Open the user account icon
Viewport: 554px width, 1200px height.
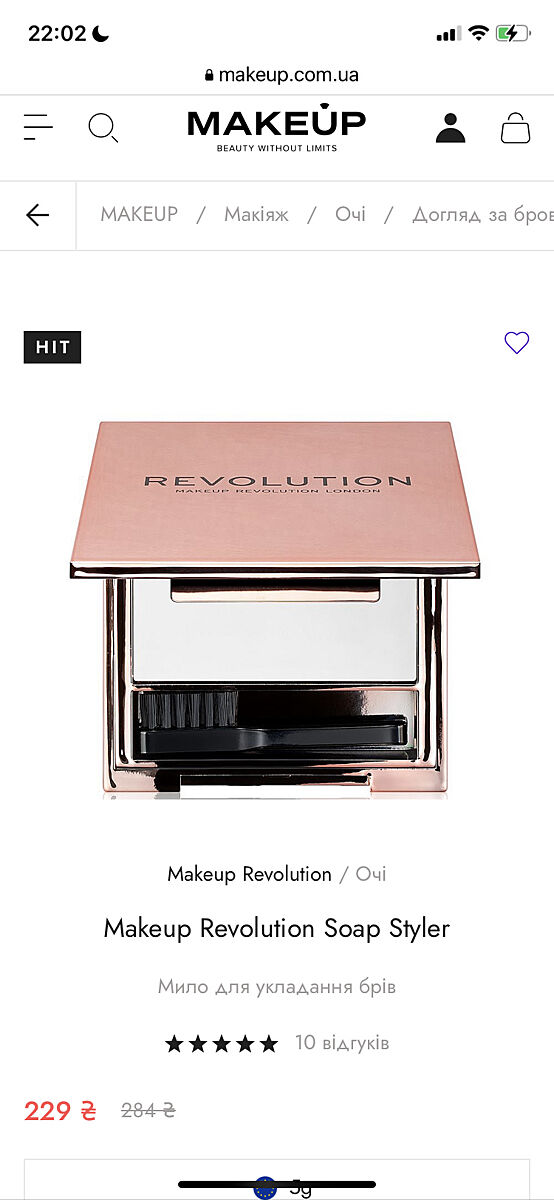coord(451,128)
